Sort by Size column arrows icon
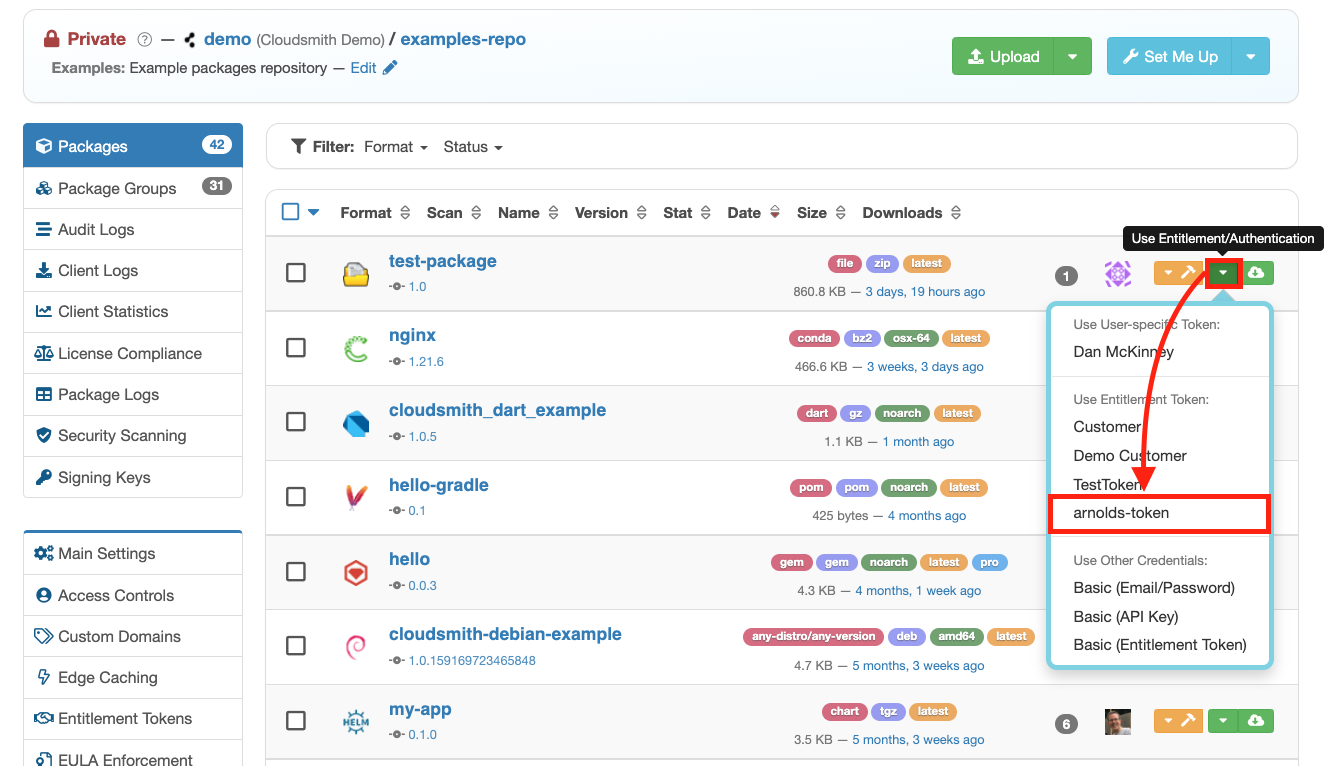This screenshot has width=1344, height=766. coord(840,213)
